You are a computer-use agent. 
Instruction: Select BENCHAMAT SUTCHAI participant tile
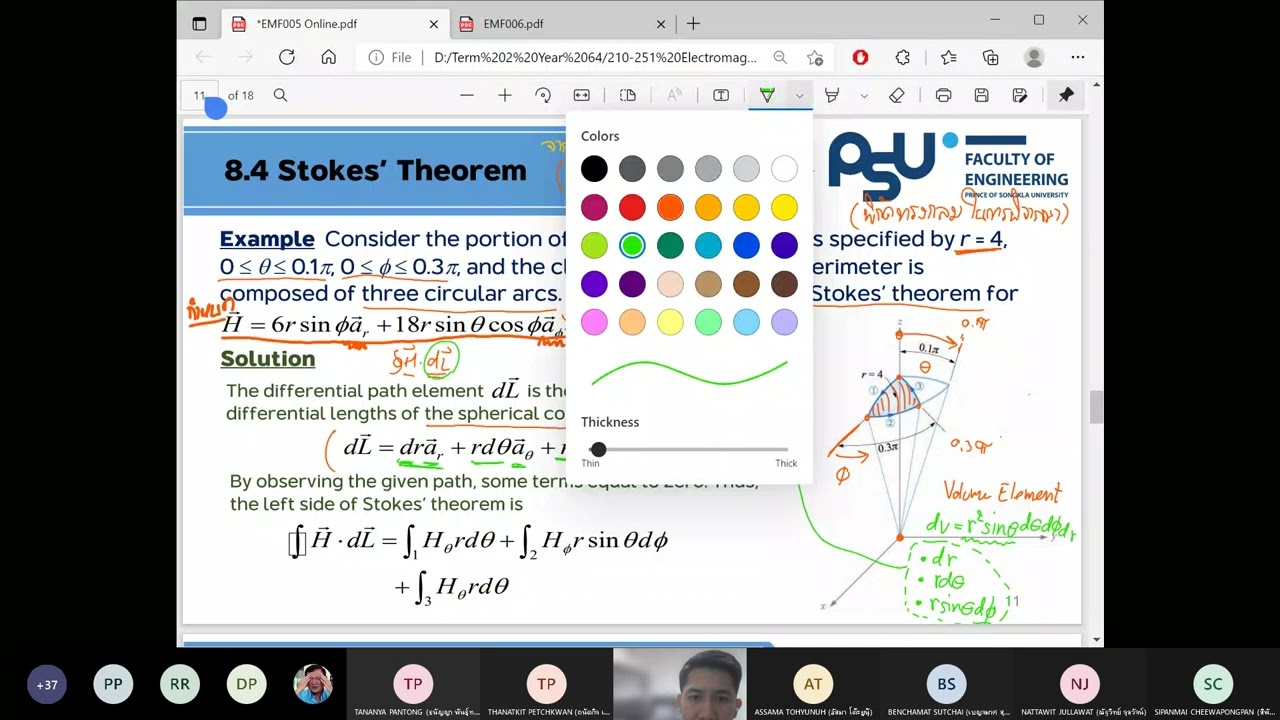[x=946, y=684]
